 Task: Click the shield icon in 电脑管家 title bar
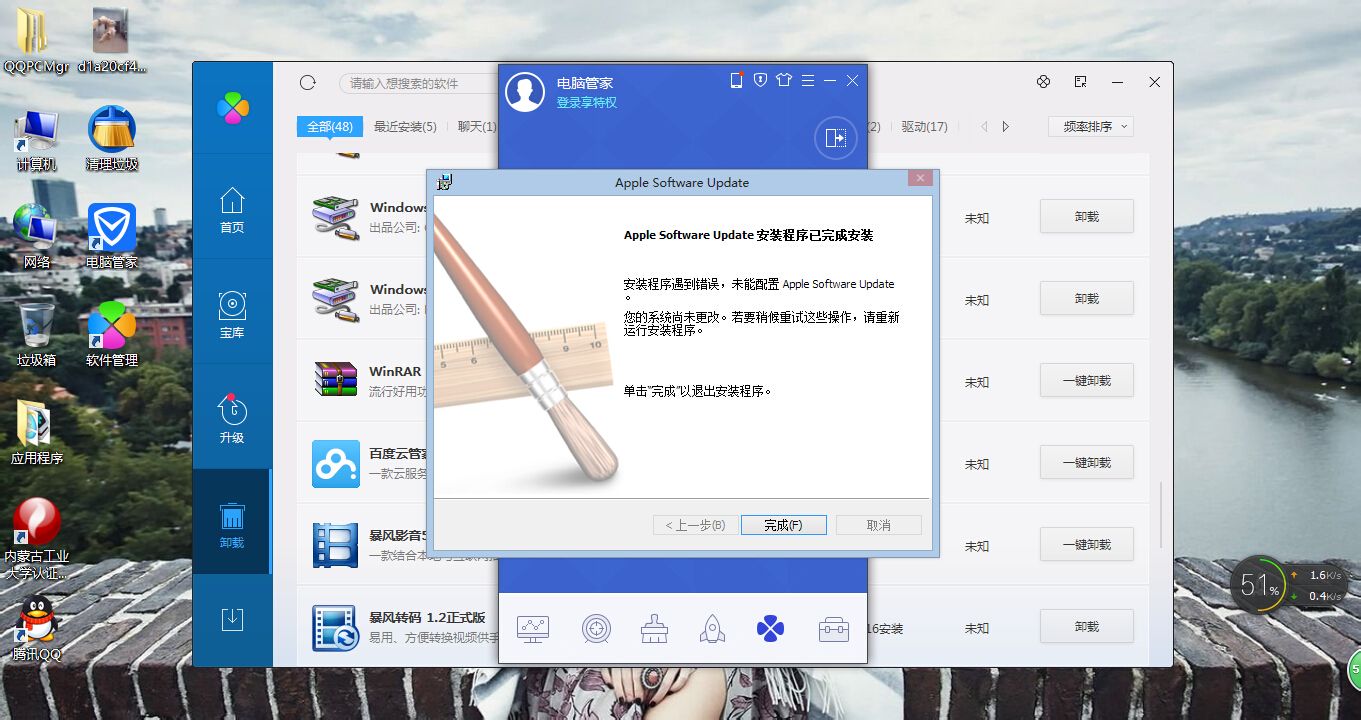point(760,80)
